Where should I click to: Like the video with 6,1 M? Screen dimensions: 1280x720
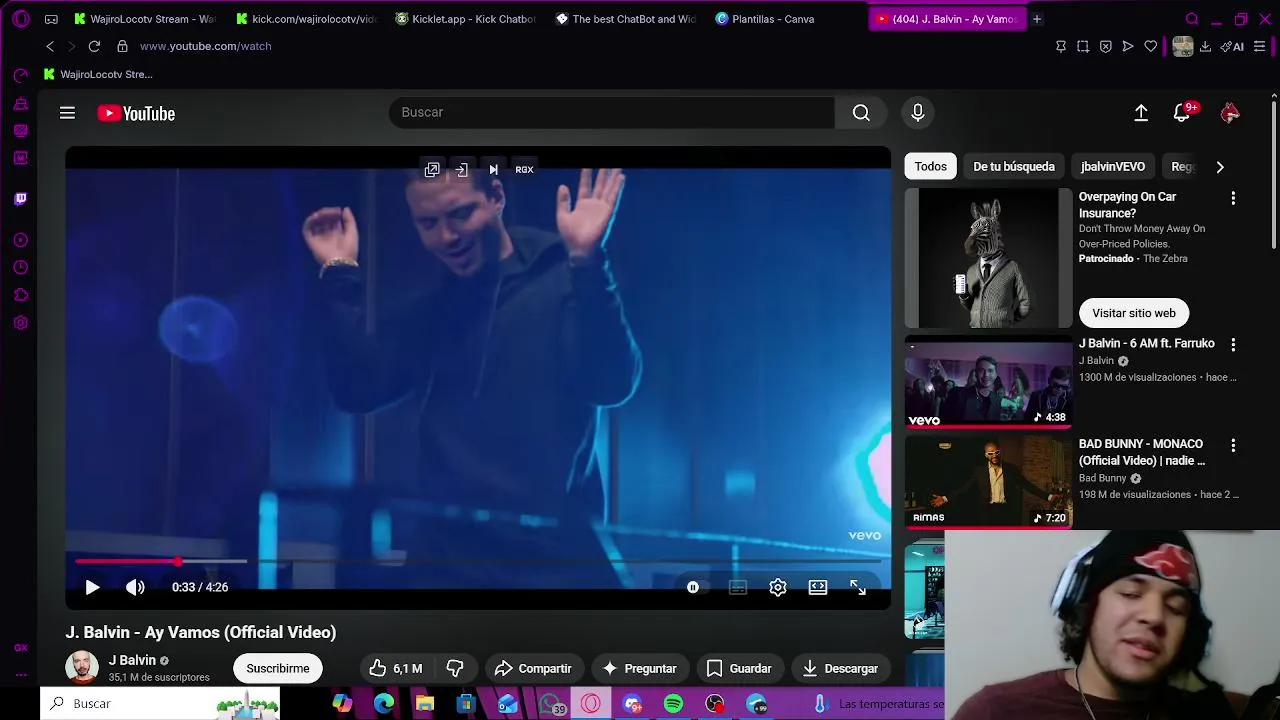(x=396, y=668)
